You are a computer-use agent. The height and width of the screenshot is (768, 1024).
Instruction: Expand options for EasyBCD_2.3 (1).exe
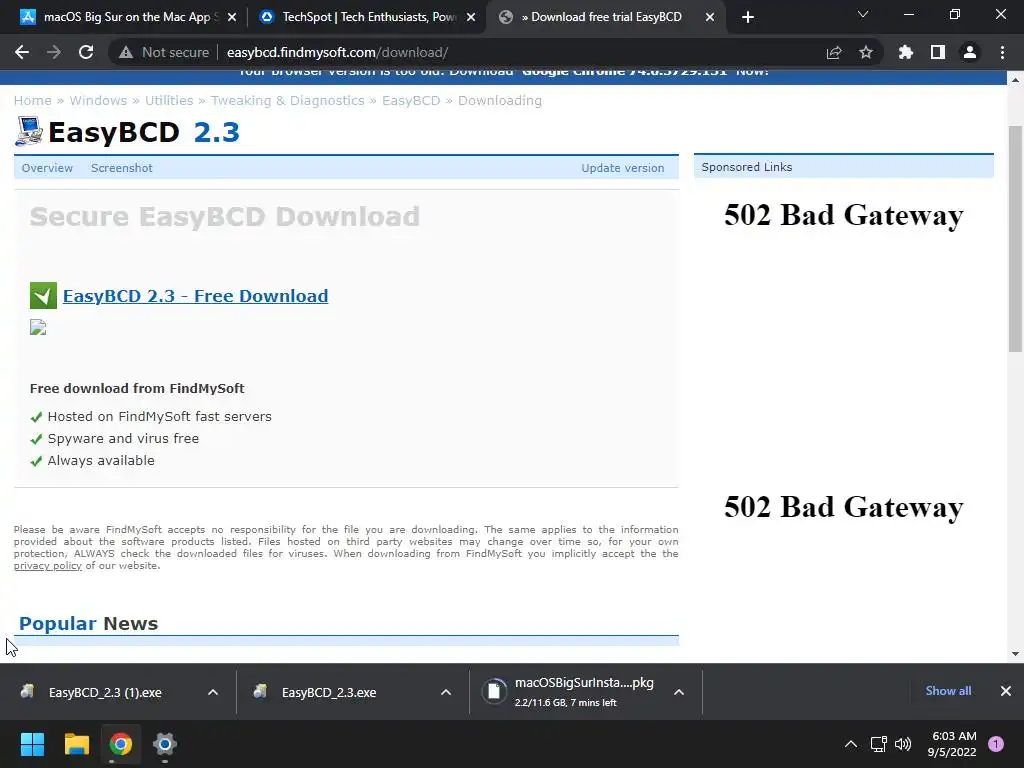(x=213, y=692)
